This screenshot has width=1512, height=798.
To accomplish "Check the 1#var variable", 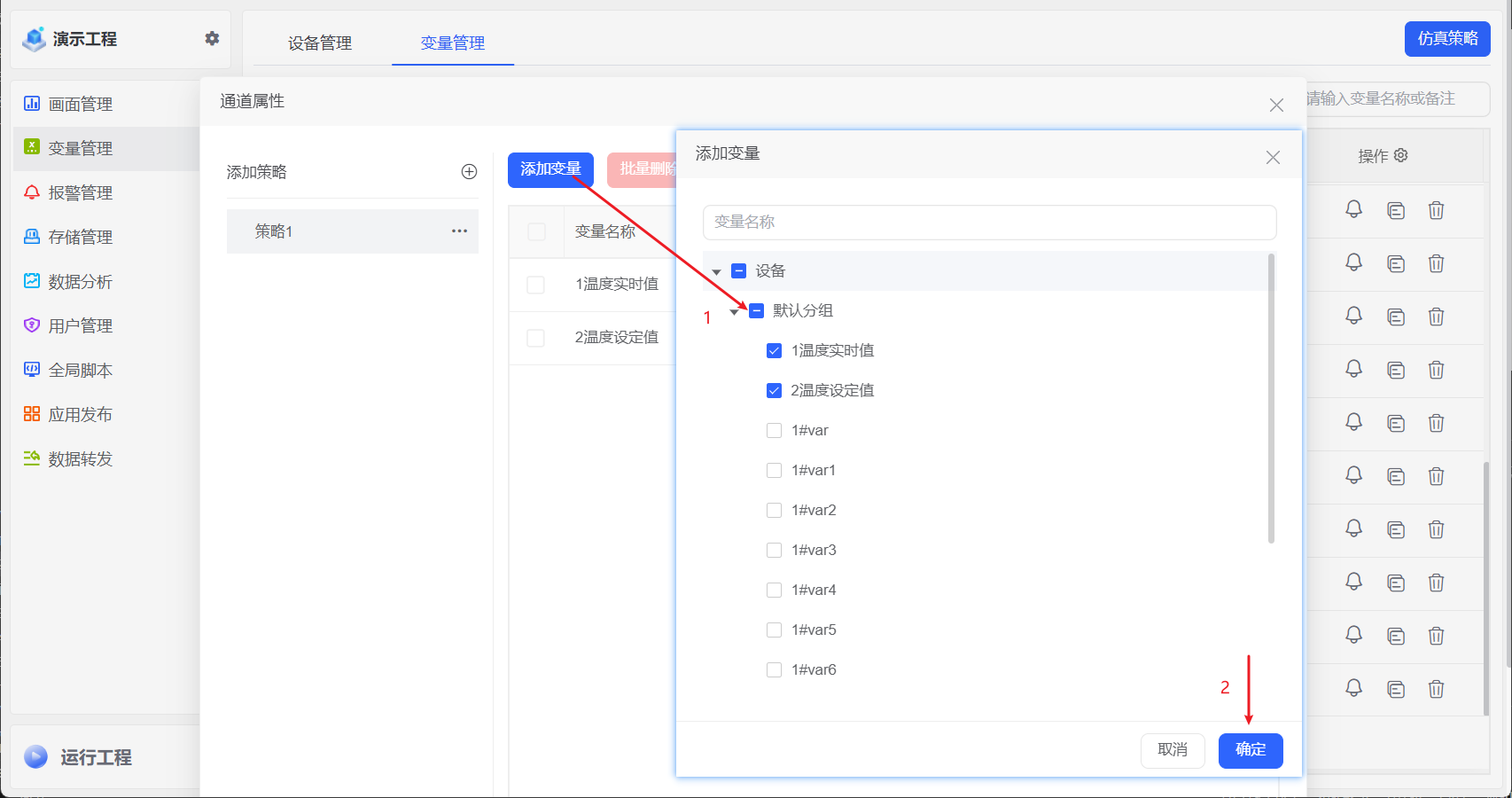I will click(x=773, y=429).
